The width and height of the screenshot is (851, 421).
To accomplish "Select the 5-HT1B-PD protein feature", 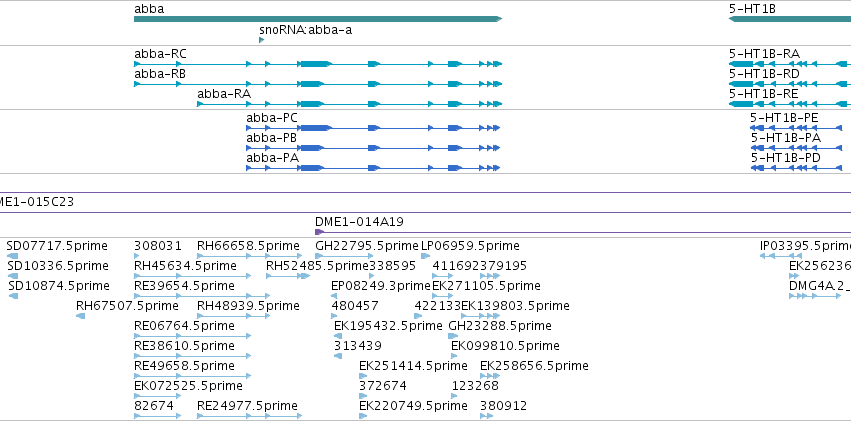I will [796, 168].
